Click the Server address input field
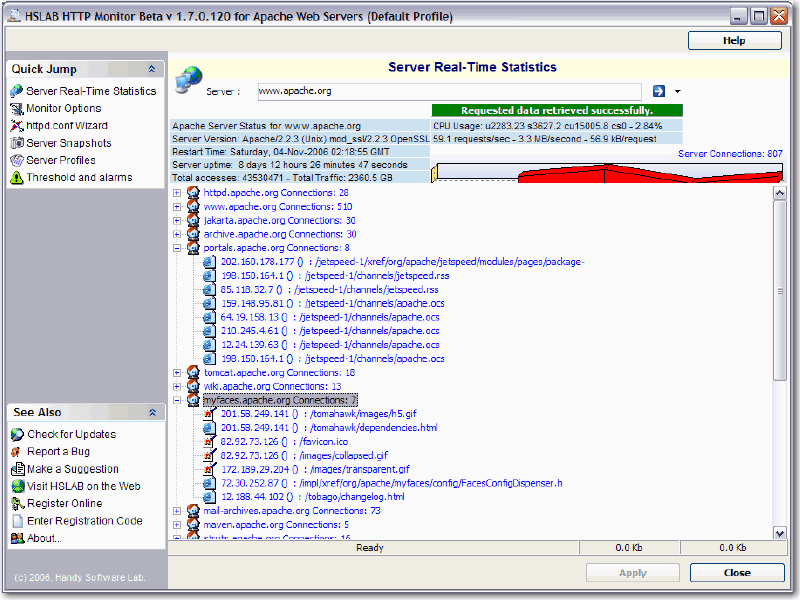Image resolution: width=800 pixels, height=600 pixels. [449, 91]
